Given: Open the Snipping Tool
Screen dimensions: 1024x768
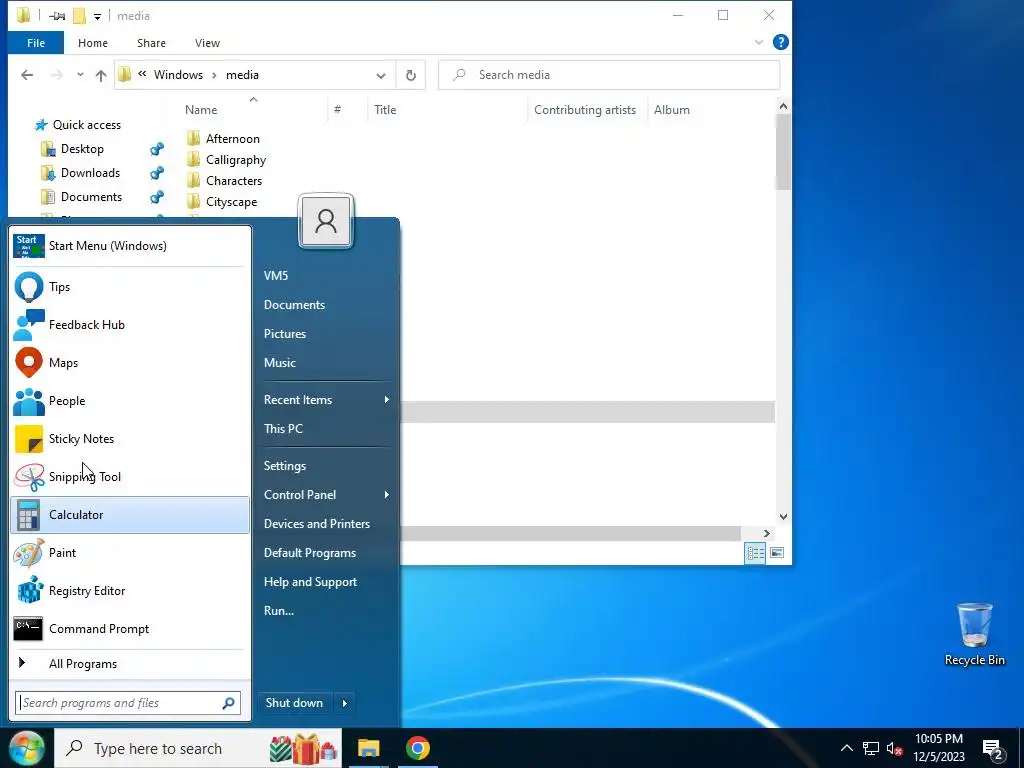Looking at the screenshot, I should click(x=130, y=477).
